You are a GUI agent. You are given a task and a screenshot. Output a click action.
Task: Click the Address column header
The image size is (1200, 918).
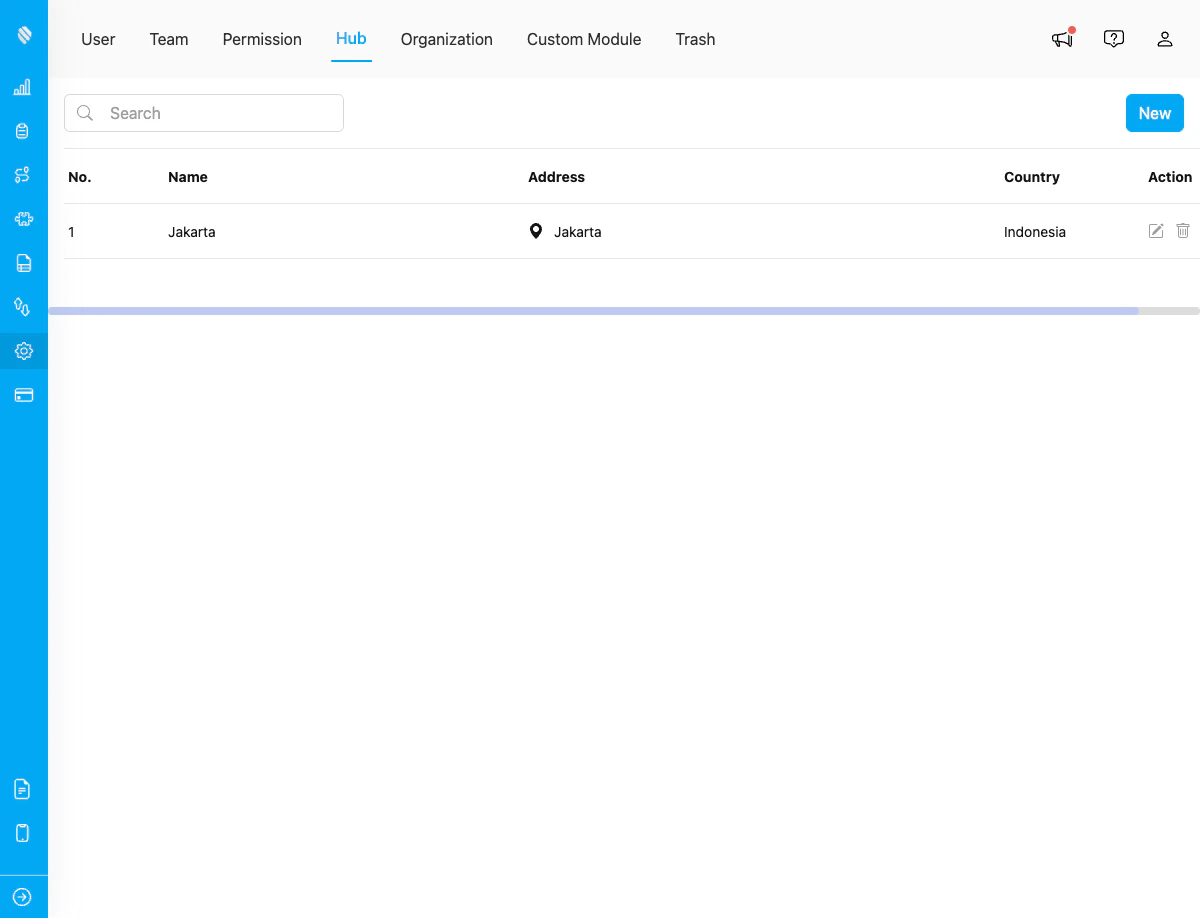(x=556, y=177)
